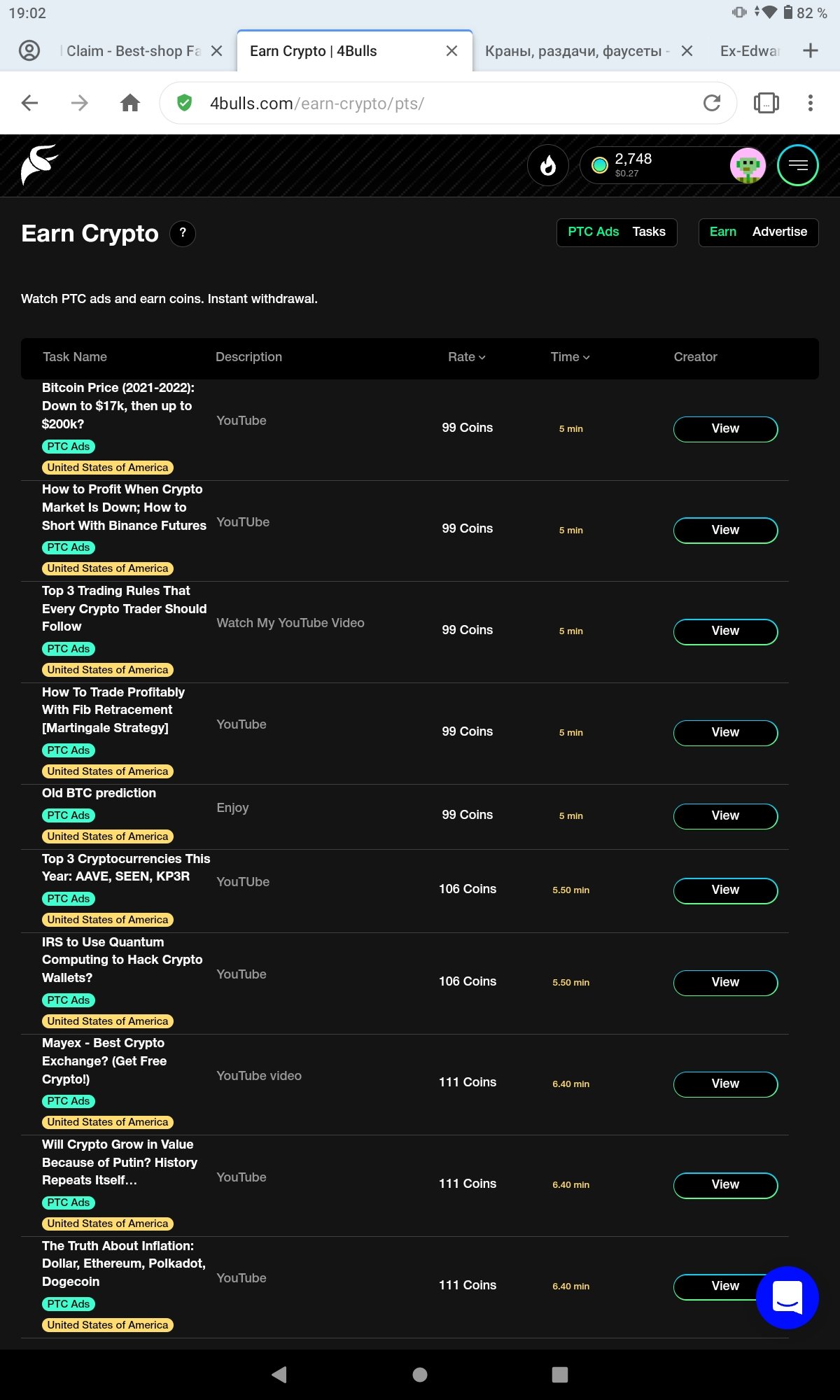This screenshot has height=1400, width=840.
Task: Switch to Advertise mode
Action: coord(780,232)
